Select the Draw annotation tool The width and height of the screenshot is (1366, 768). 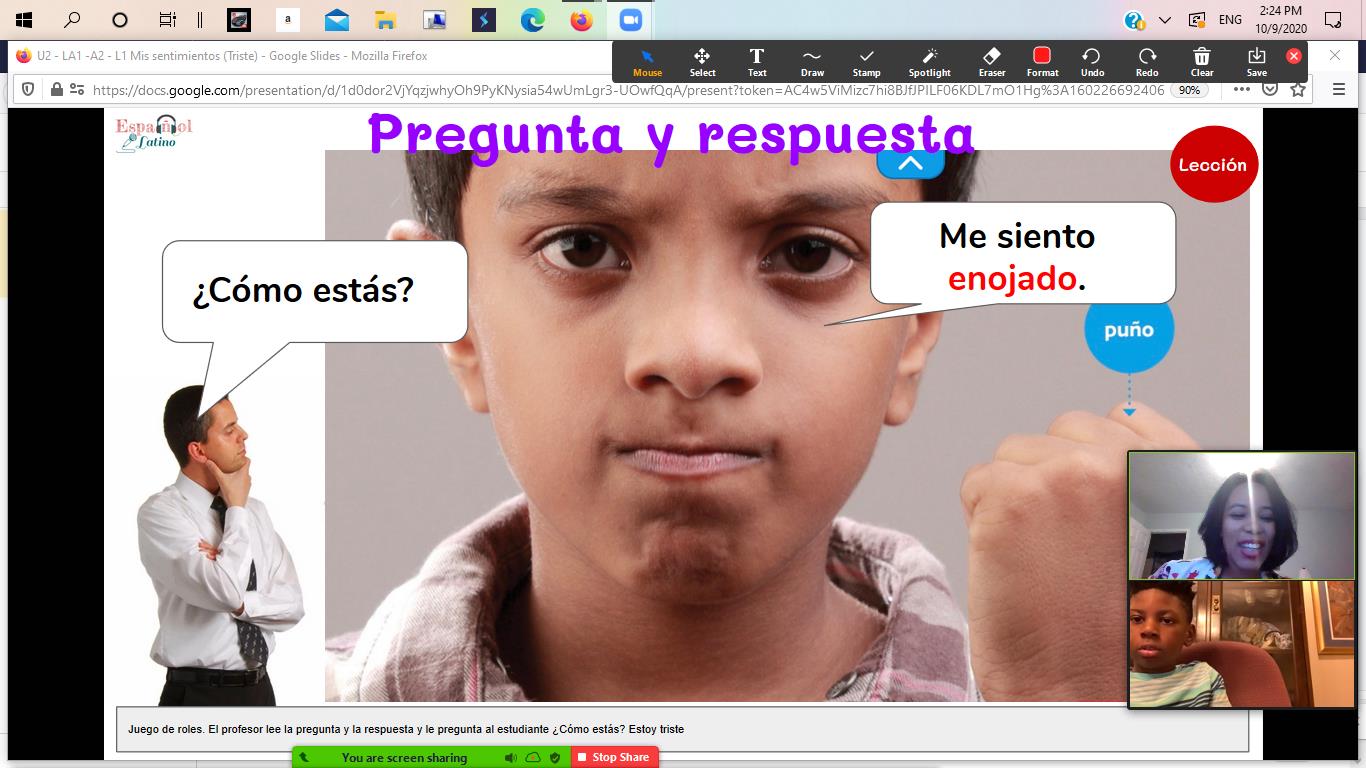click(x=812, y=62)
